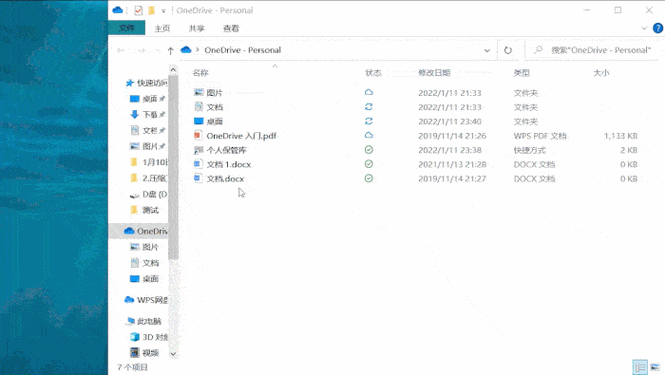This screenshot has width=665, height=375.
Task: Go up one folder level
Action: click(x=170, y=50)
